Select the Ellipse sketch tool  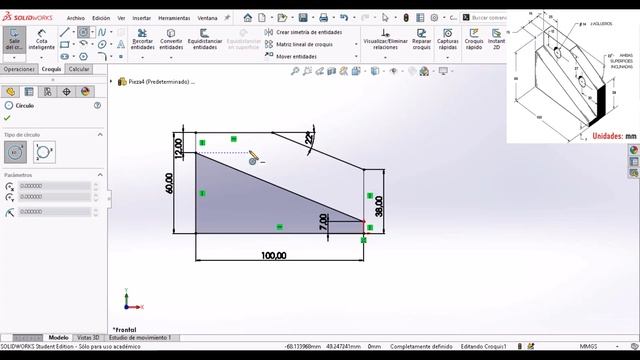[x=102, y=44]
